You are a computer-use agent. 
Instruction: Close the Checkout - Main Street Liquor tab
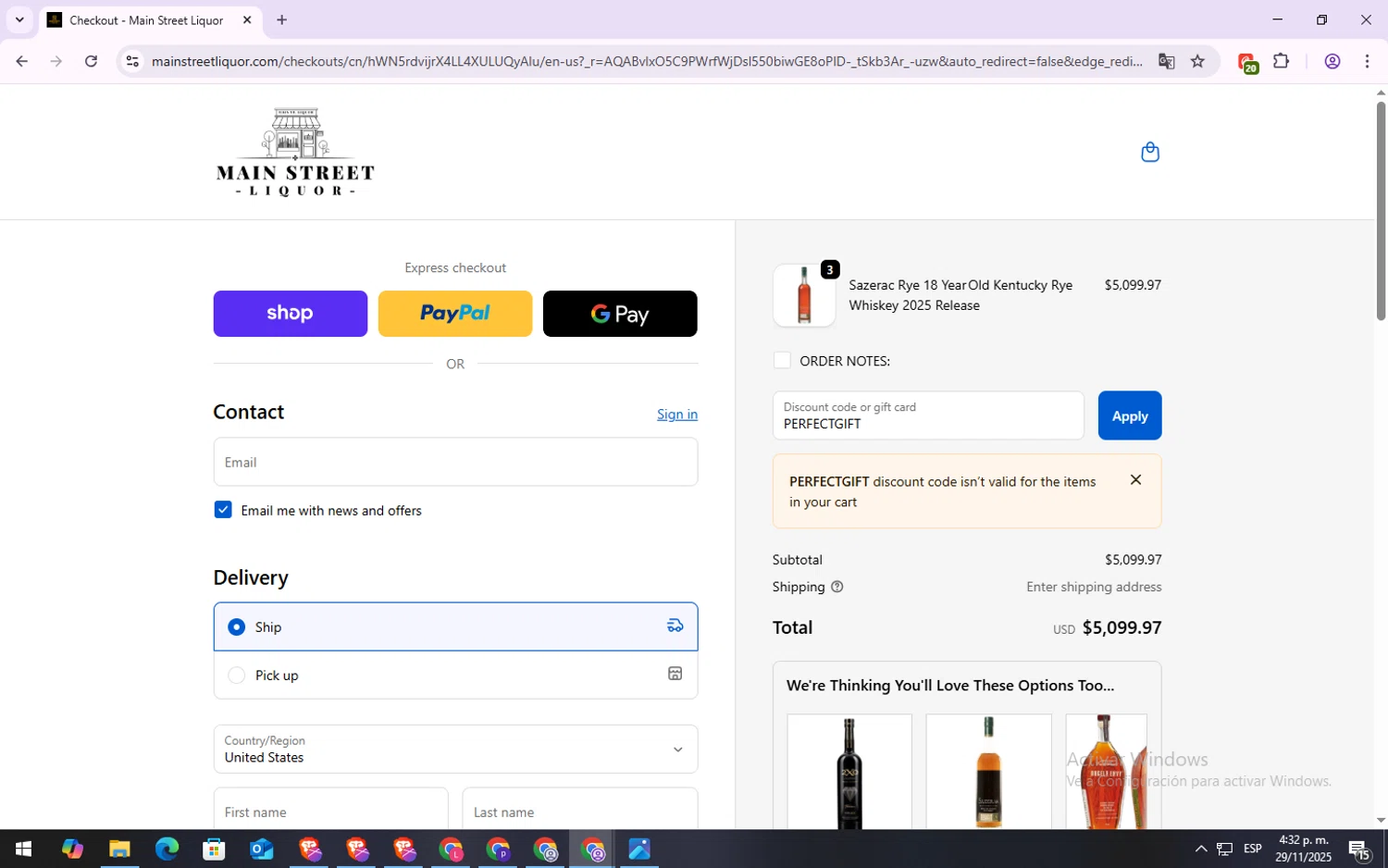click(x=247, y=19)
